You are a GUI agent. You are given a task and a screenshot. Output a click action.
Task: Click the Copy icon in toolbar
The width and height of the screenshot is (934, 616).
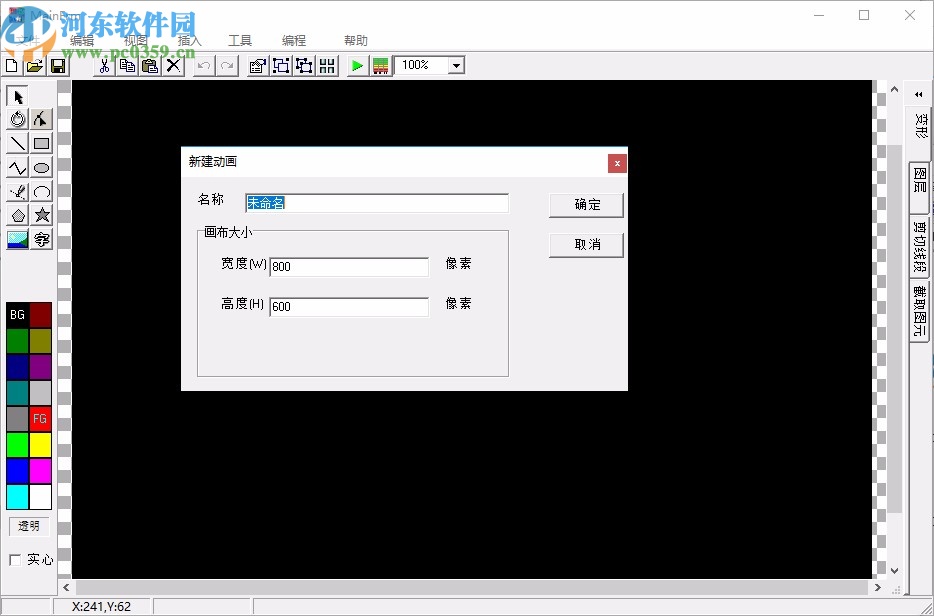(x=127, y=66)
